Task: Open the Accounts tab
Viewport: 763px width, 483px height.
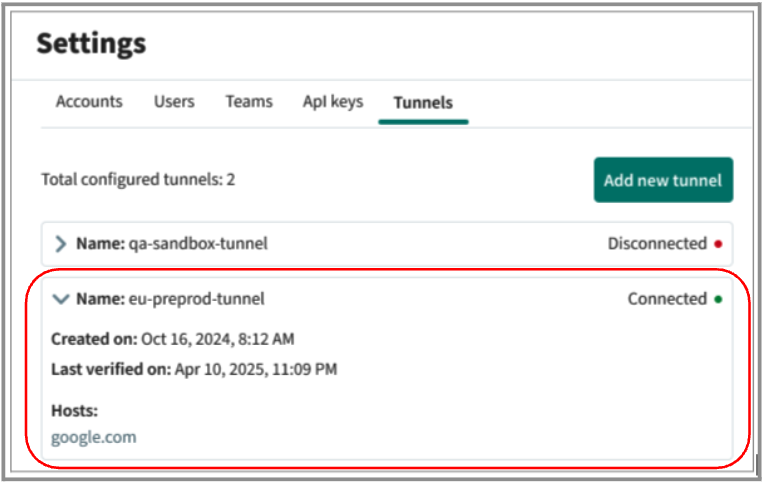Action: click(89, 102)
